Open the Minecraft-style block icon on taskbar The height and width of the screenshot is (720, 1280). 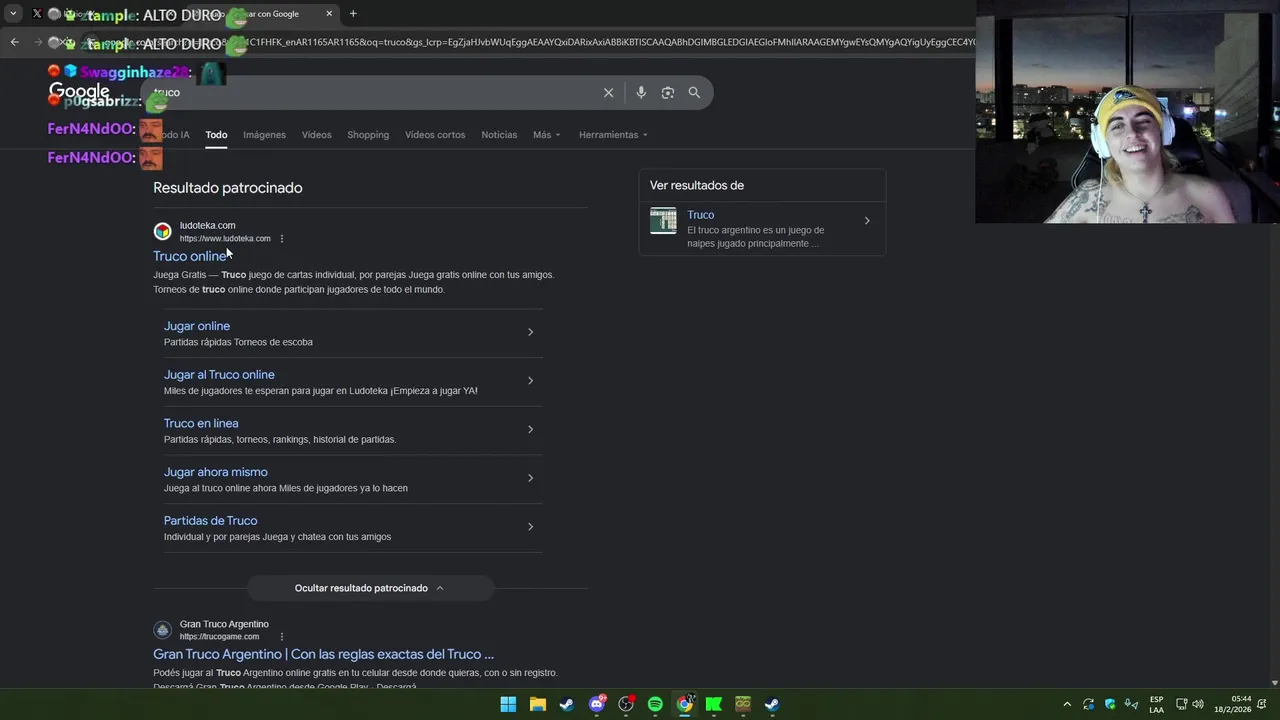pos(743,704)
